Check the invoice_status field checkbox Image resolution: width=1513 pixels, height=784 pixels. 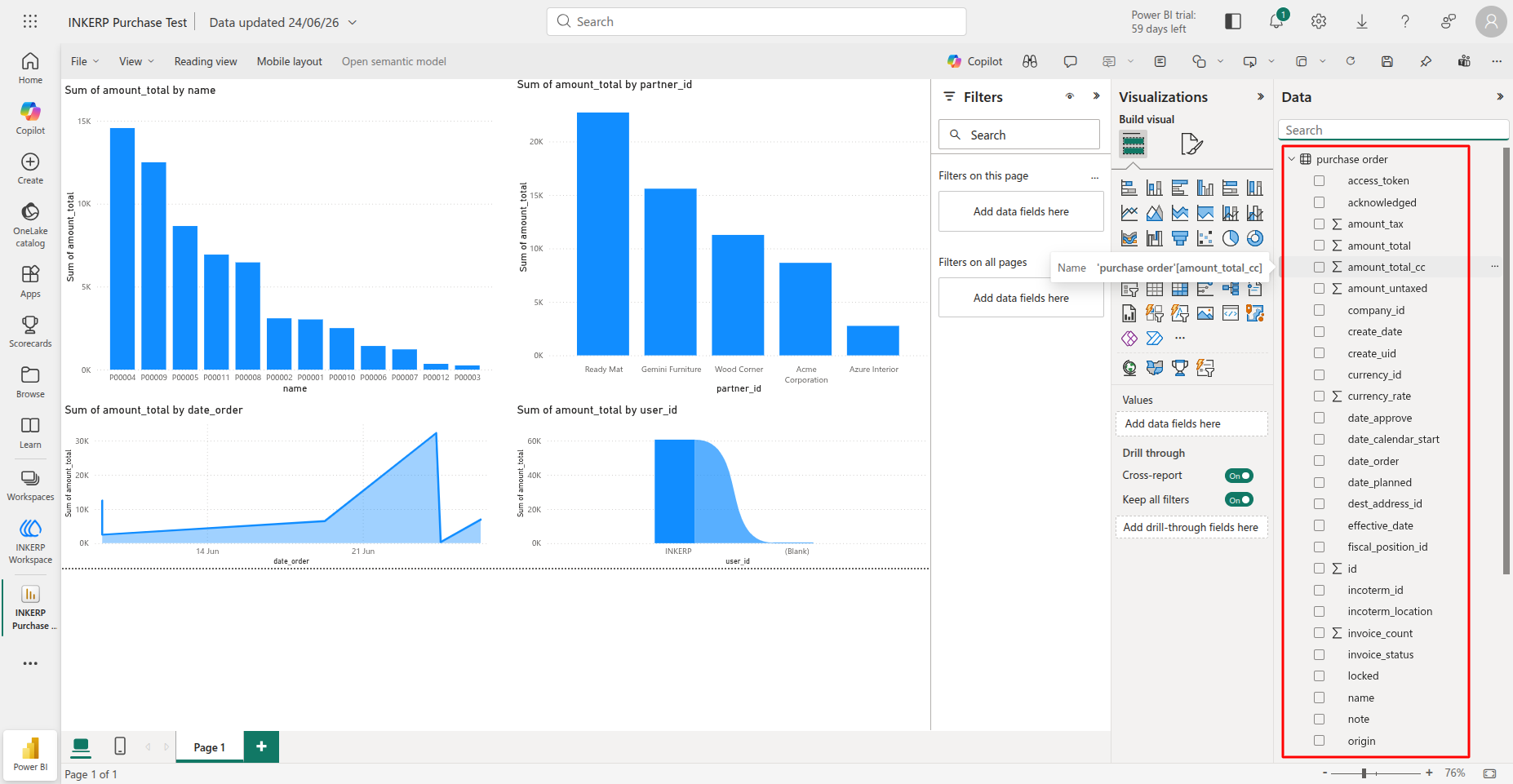click(x=1319, y=654)
